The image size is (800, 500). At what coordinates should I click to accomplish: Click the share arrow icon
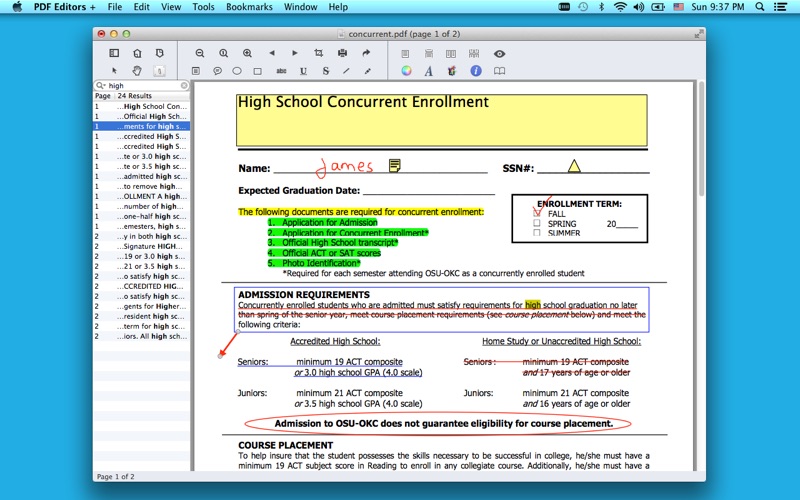366,53
